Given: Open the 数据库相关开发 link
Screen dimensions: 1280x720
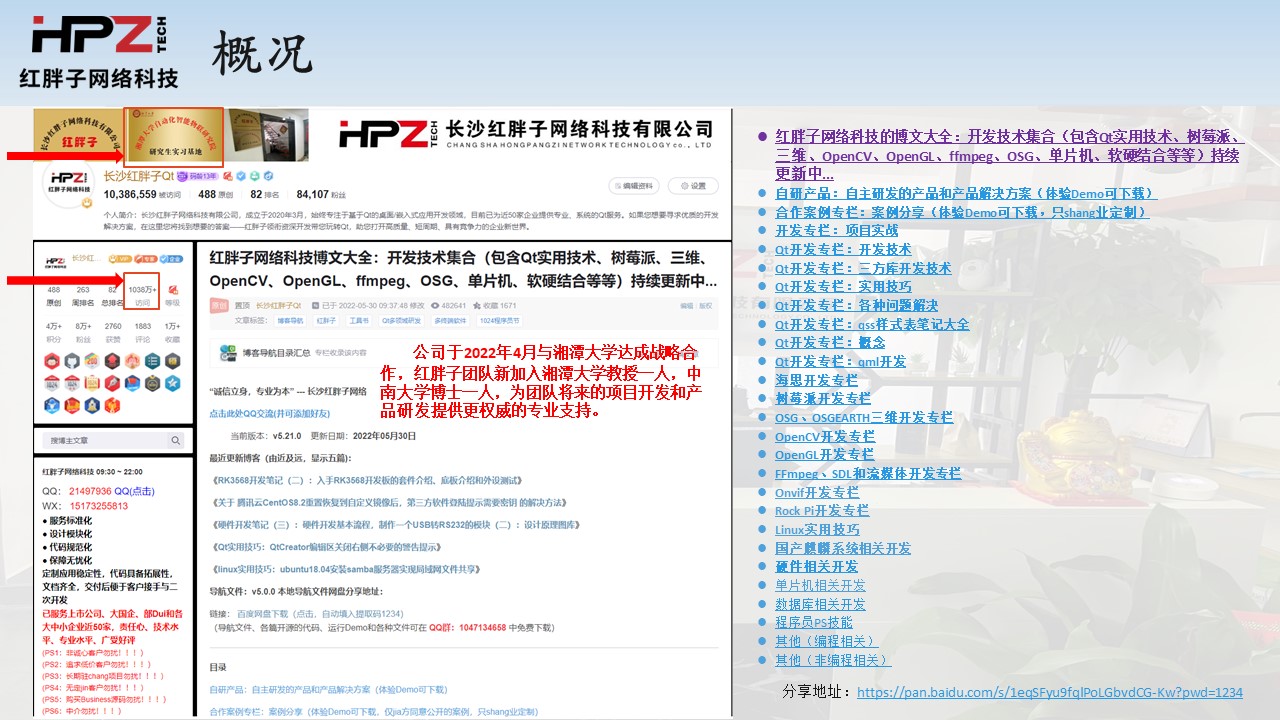Looking at the screenshot, I should [820, 604].
